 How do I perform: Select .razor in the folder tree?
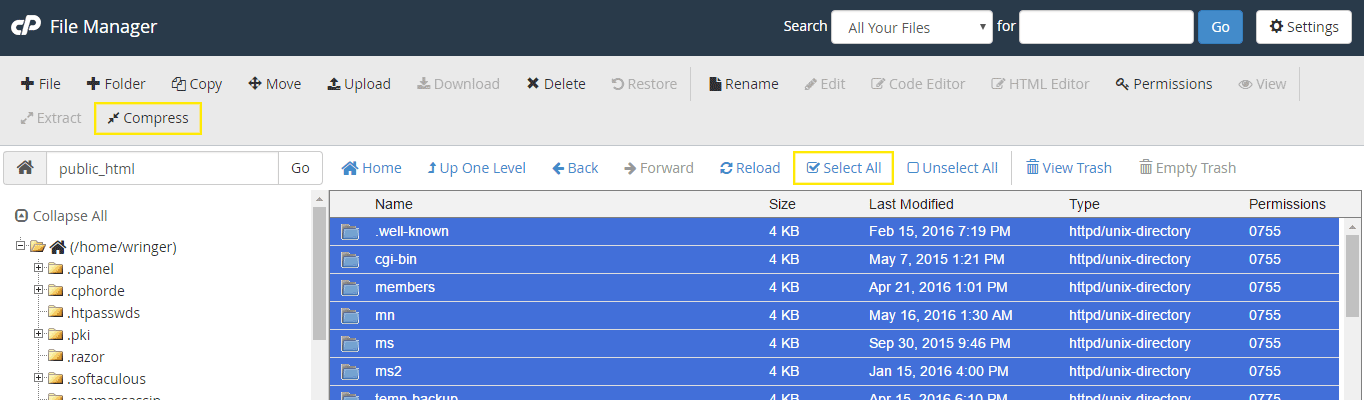coord(85,356)
